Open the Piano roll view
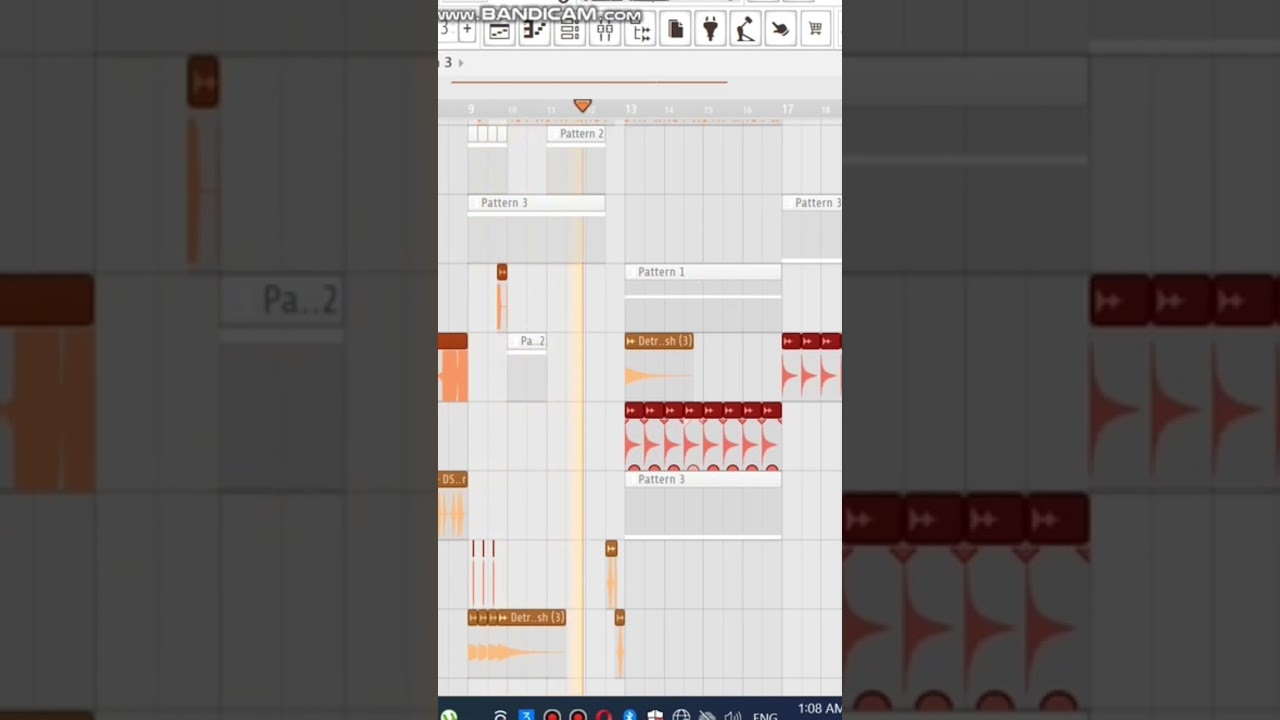The width and height of the screenshot is (1280, 720). pos(535,30)
